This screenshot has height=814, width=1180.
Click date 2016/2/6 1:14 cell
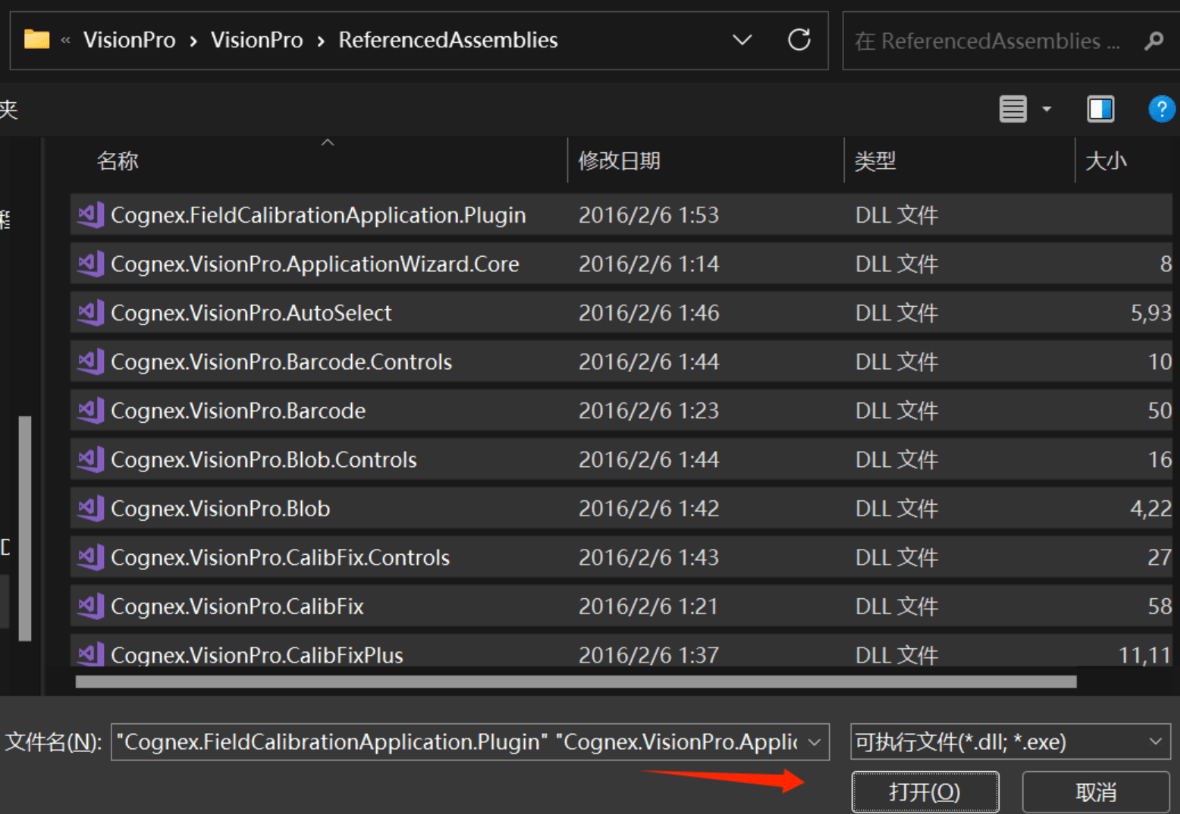point(649,264)
